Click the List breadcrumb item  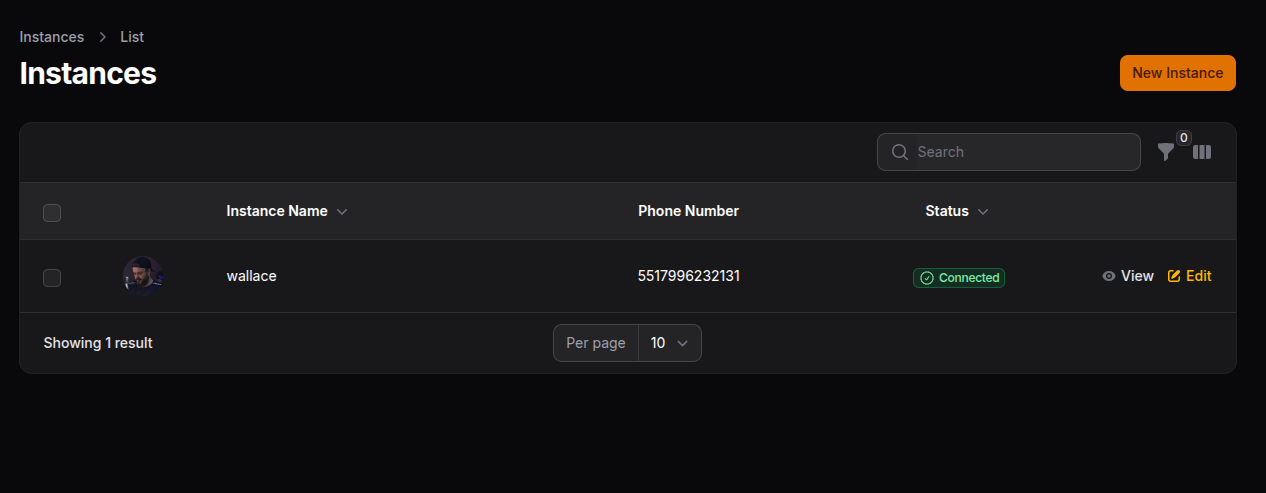pyautogui.click(x=132, y=37)
